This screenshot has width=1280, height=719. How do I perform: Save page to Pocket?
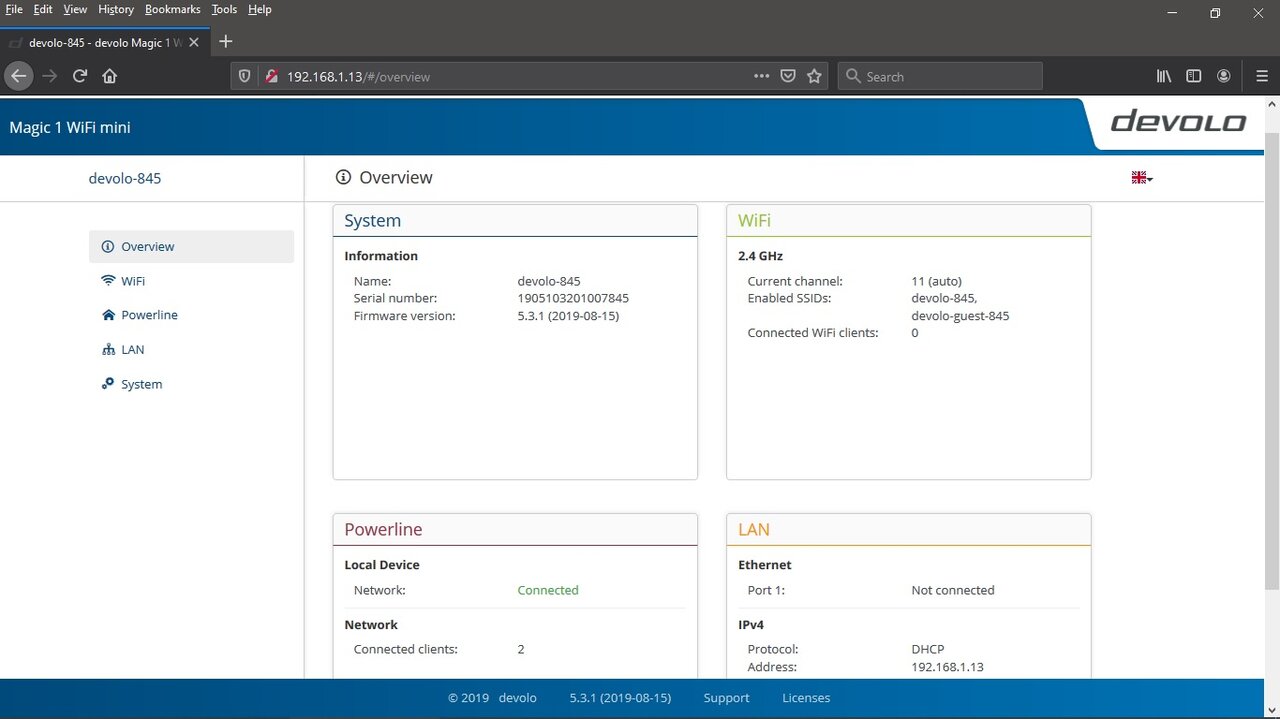(788, 76)
